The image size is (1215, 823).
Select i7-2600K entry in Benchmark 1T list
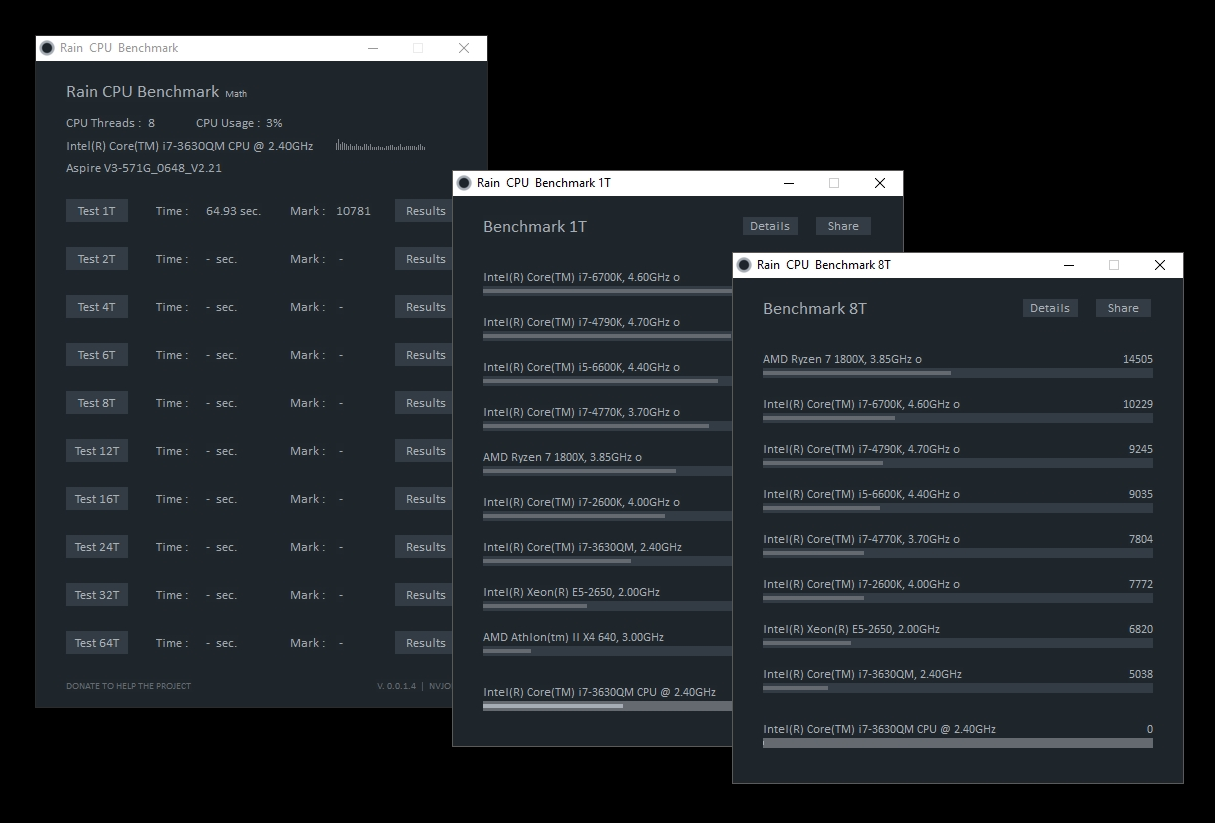(x=607, y=509)
